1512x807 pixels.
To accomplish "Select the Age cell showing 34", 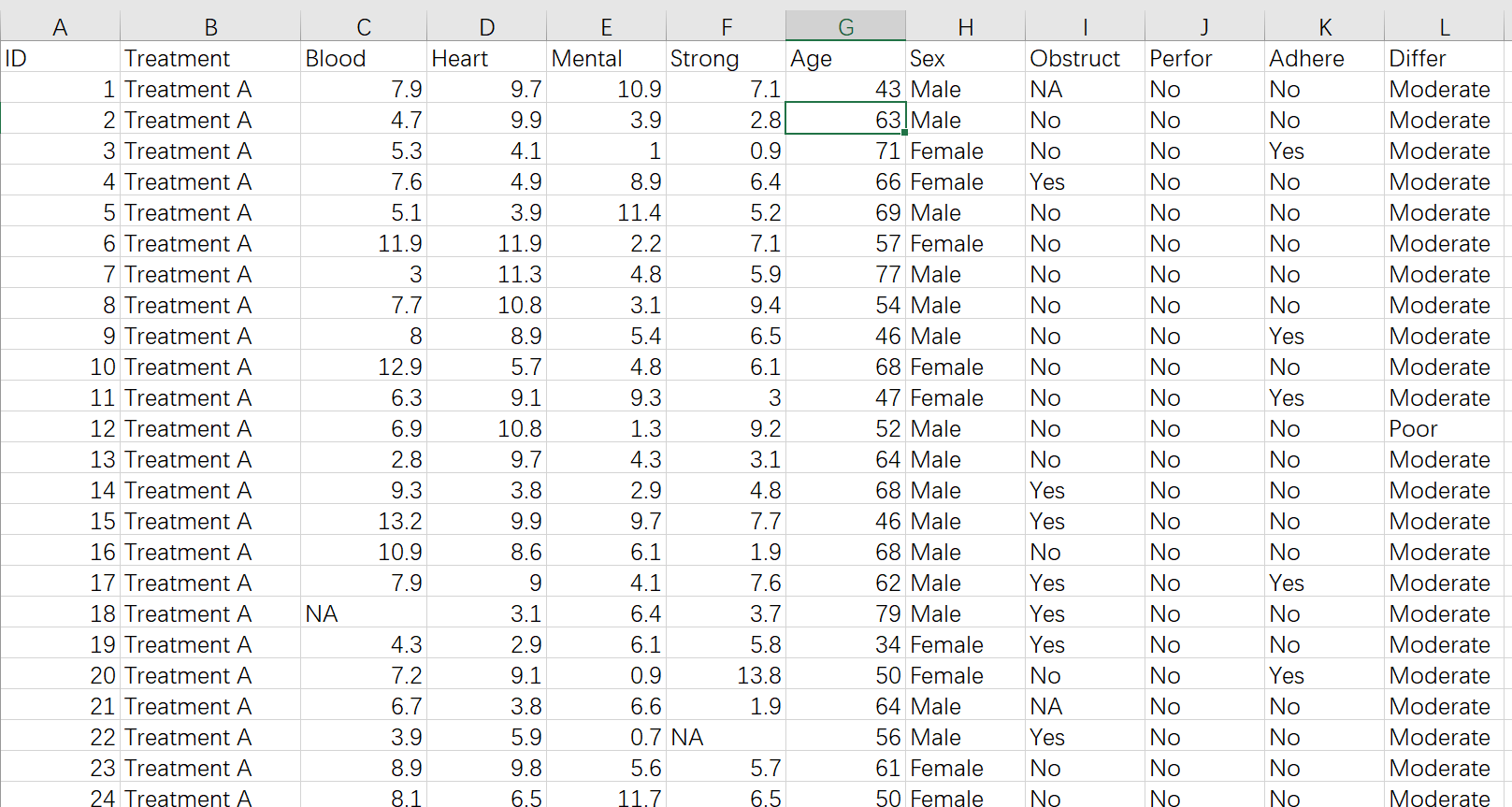I will click(845, 644).
